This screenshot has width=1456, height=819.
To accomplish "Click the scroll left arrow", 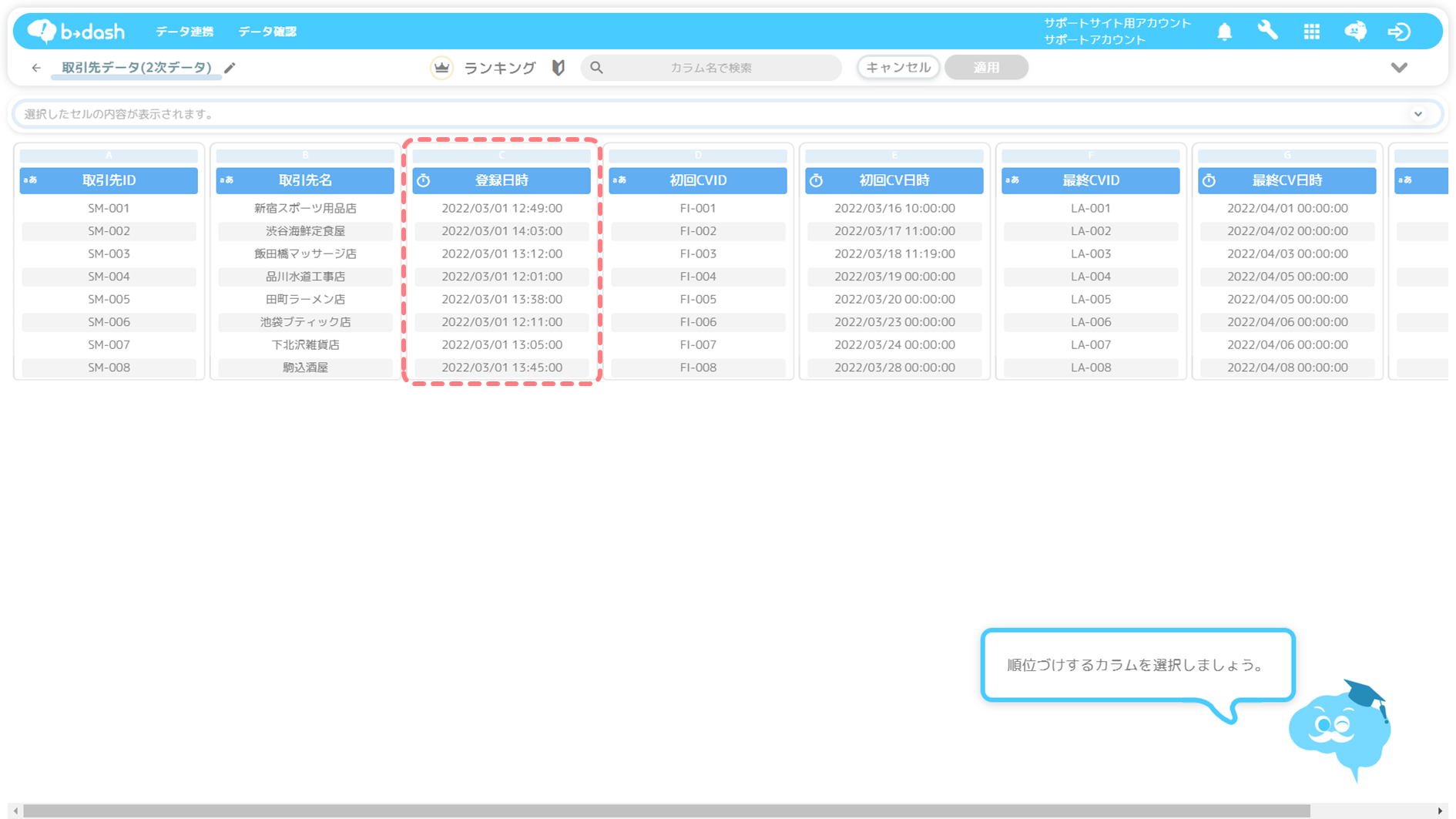I will (15, 811).
